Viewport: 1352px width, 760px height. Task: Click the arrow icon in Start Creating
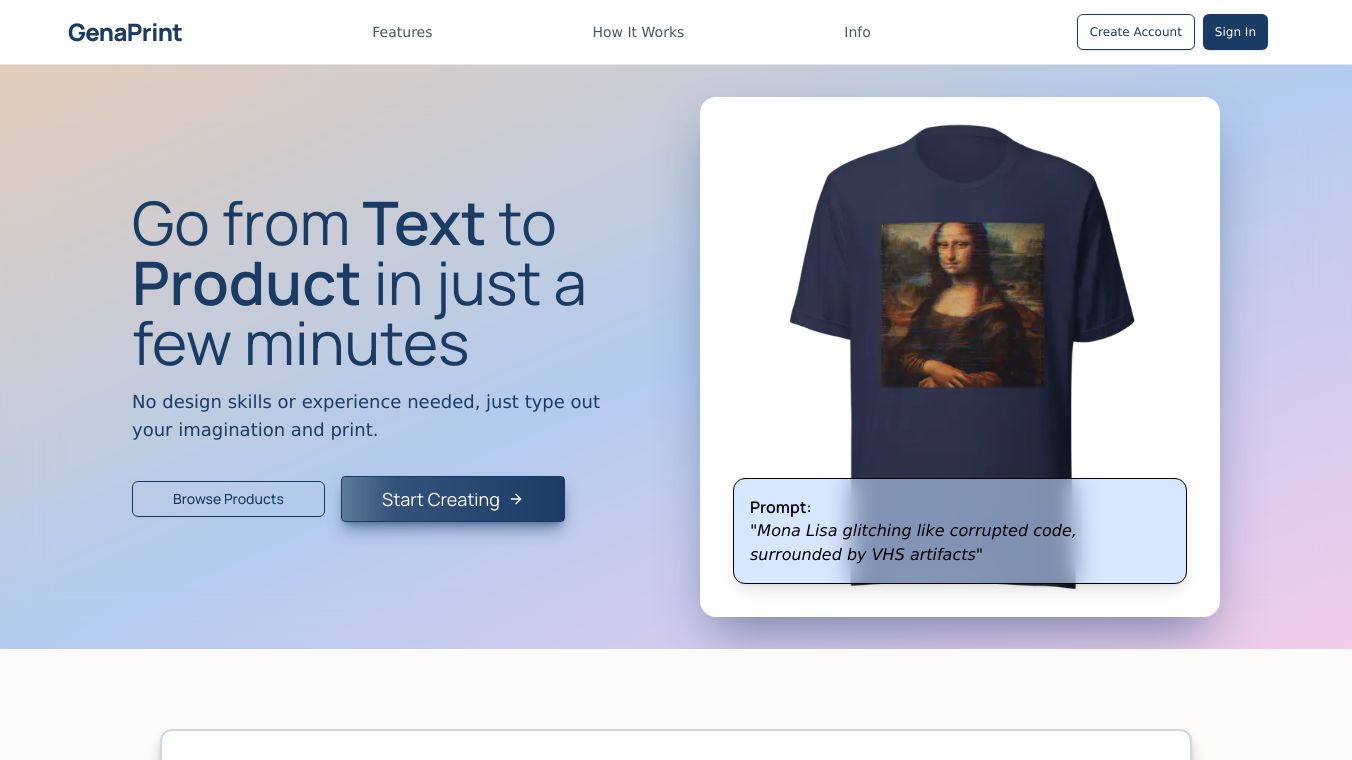click(516, 499)
